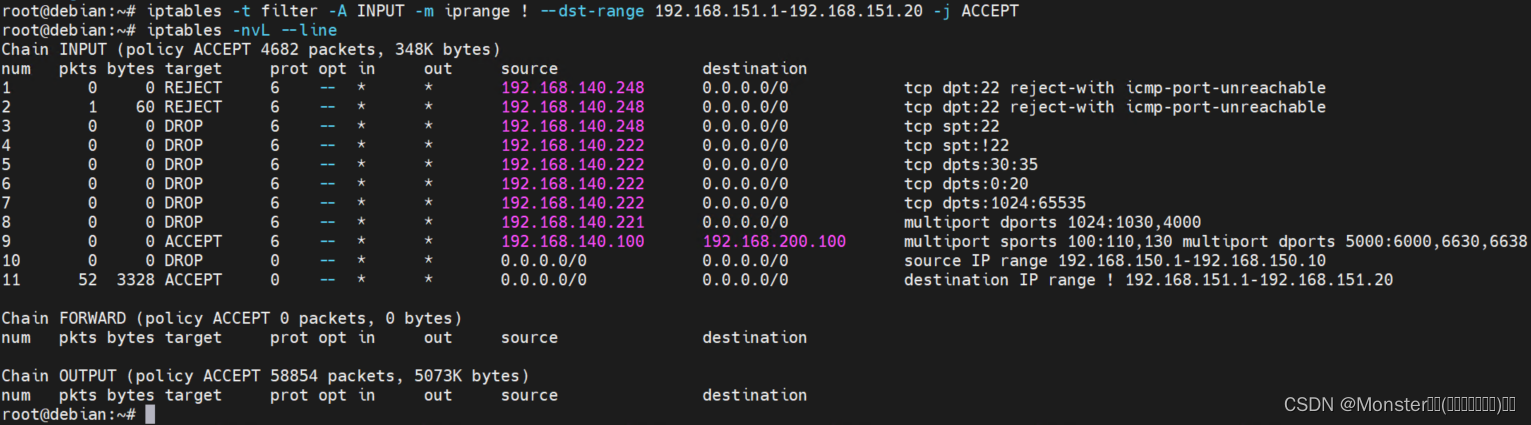1531x425 pixels.
Task: Click source IP 192.168.140.100 in rule 9
Action: pos(573,241)
